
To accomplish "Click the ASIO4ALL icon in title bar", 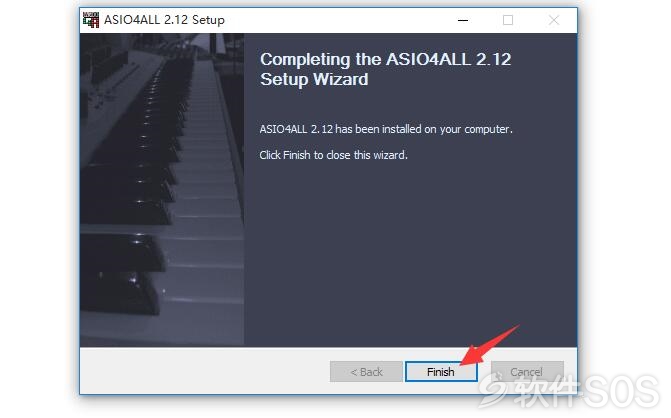I will click(91, 20).
